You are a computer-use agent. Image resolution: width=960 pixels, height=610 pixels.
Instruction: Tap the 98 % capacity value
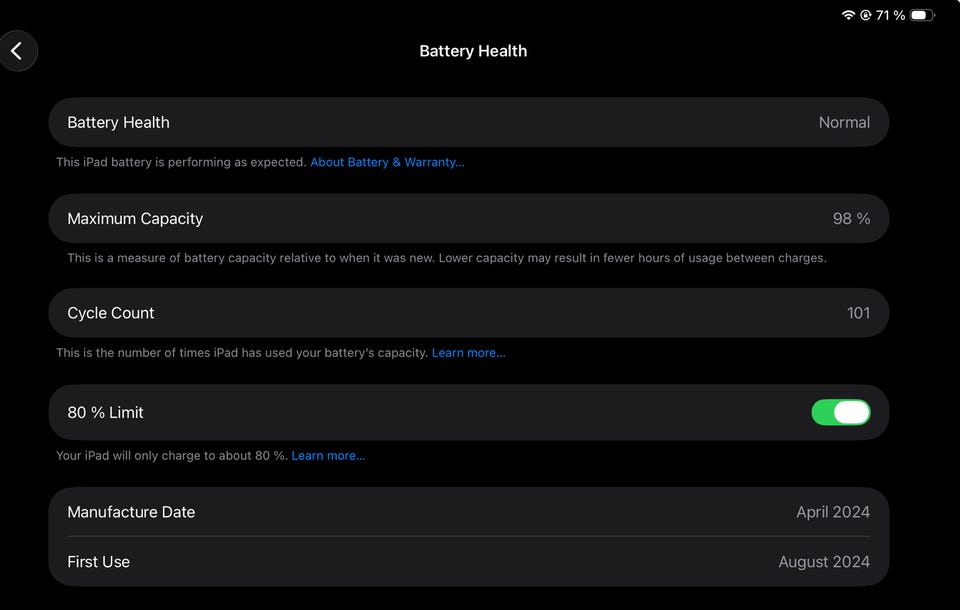(851, 219)
